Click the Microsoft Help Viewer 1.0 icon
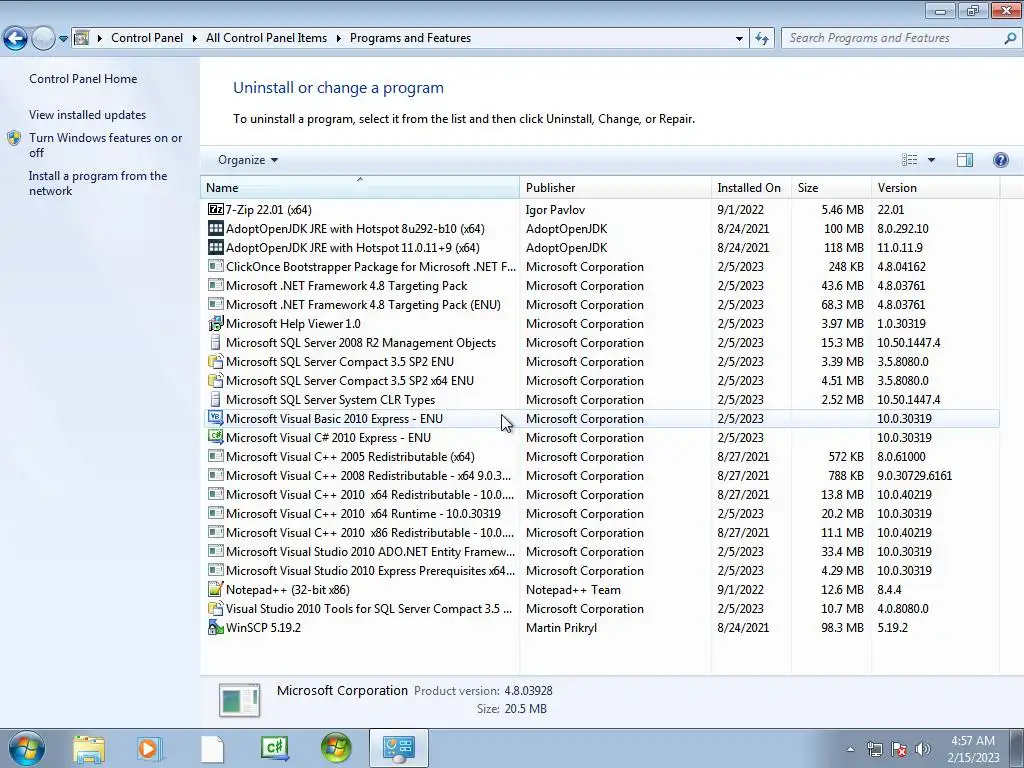Screen dimensions: 1024x768 pos(216,323)
